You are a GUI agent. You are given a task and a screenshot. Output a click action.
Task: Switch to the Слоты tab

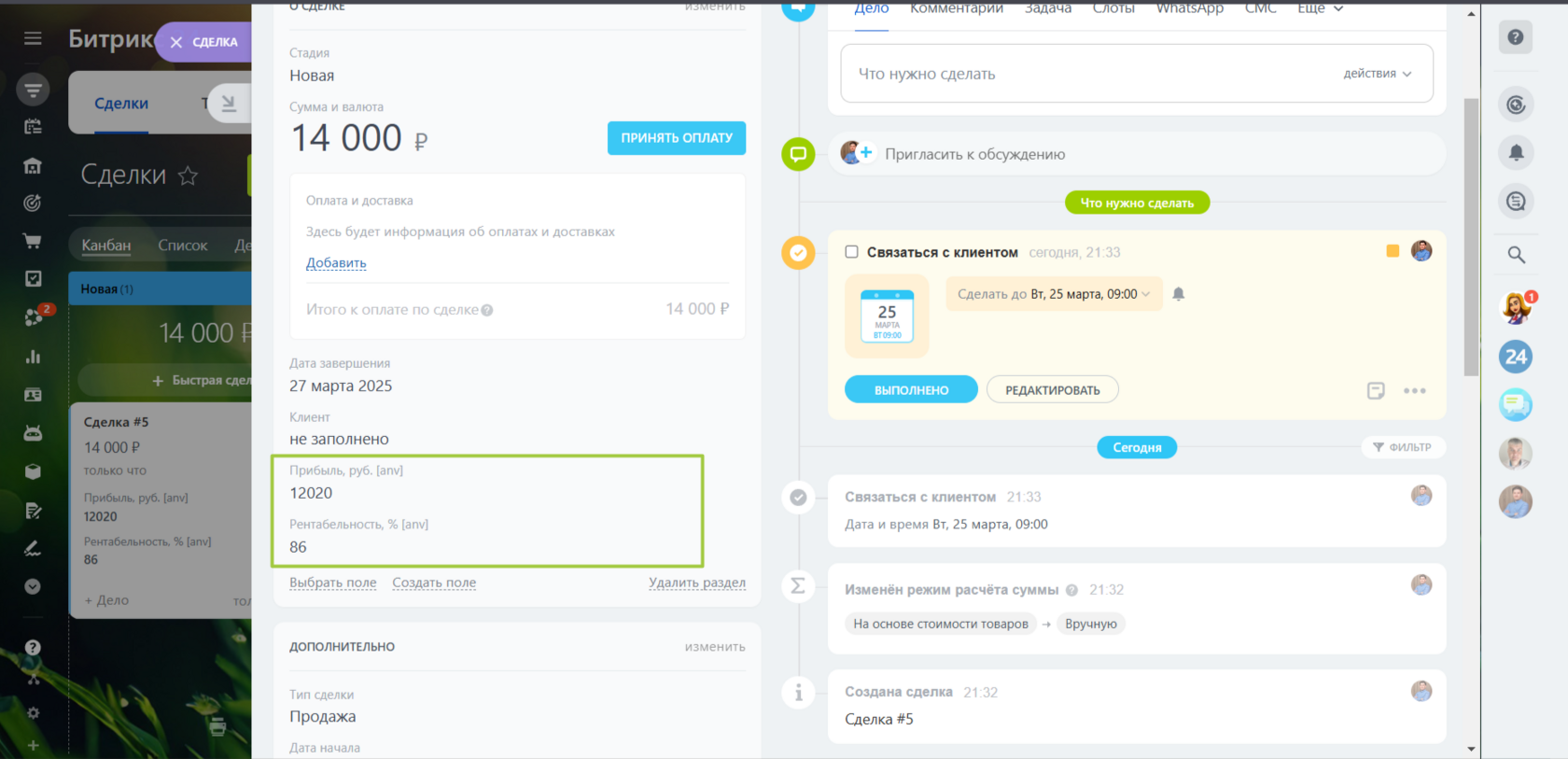pyautogui.click(x=1113, y=8)
